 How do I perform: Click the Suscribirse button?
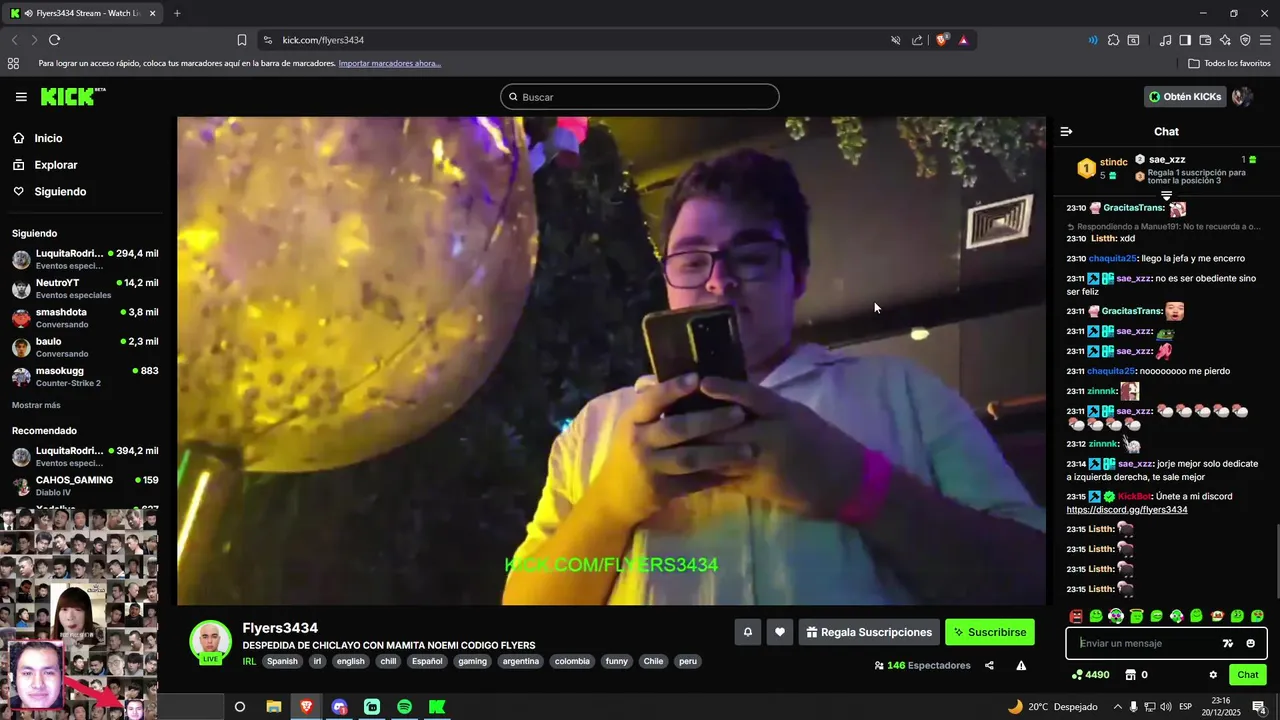point(990,632)
